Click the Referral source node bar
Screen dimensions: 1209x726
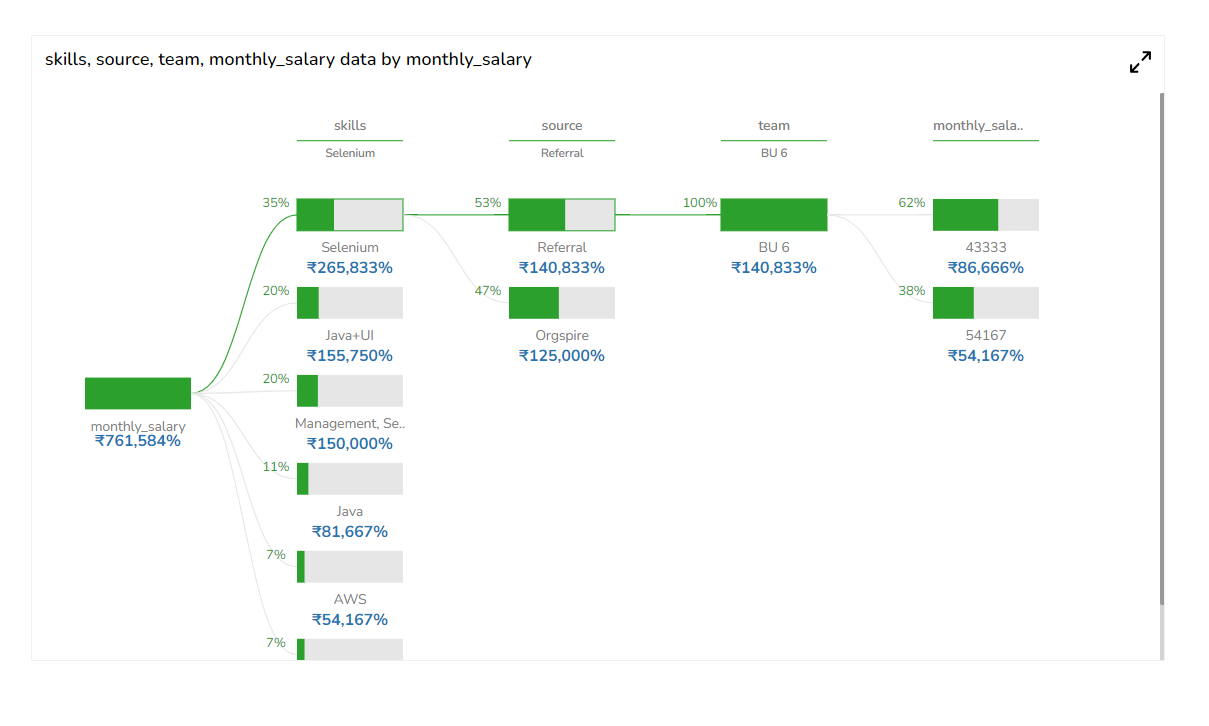(x=562, y=215)
